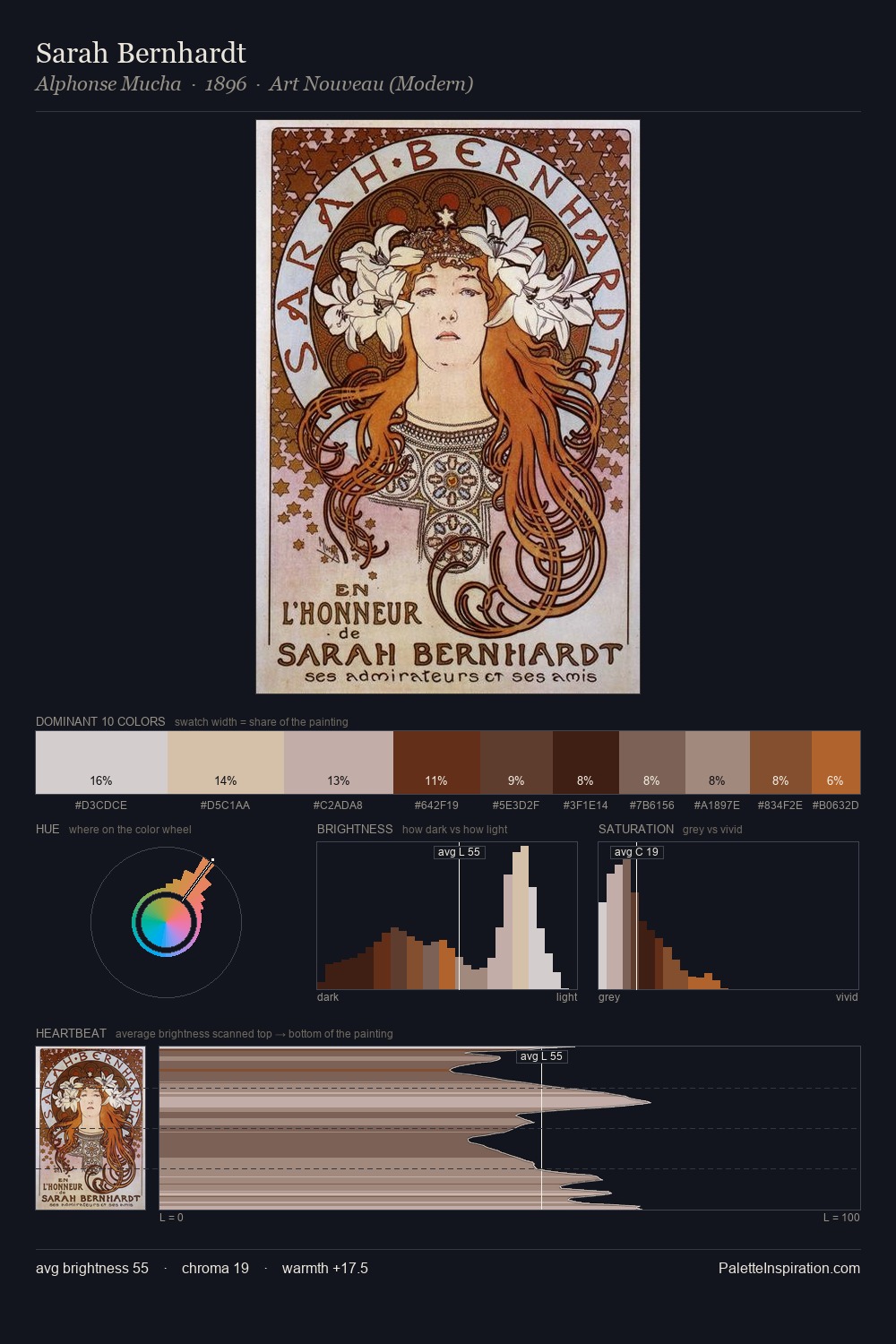Click the hex code '#B0632D' label

(836, 806)
